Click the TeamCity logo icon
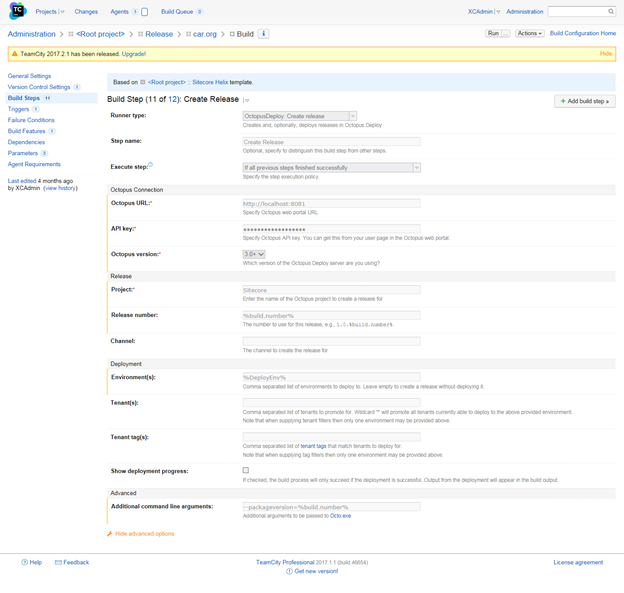Image resolution: width=624 pixels, height=593 pixels. (x=18, y=11)
